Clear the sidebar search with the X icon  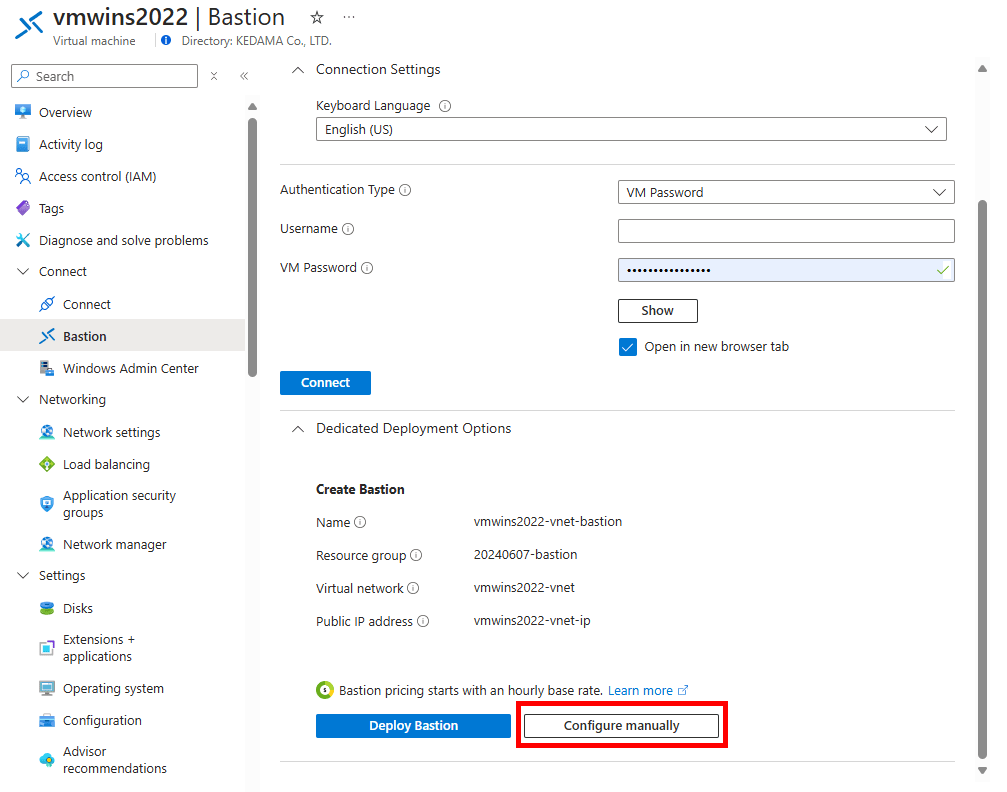pyautogui.click(x=214, y=76)
